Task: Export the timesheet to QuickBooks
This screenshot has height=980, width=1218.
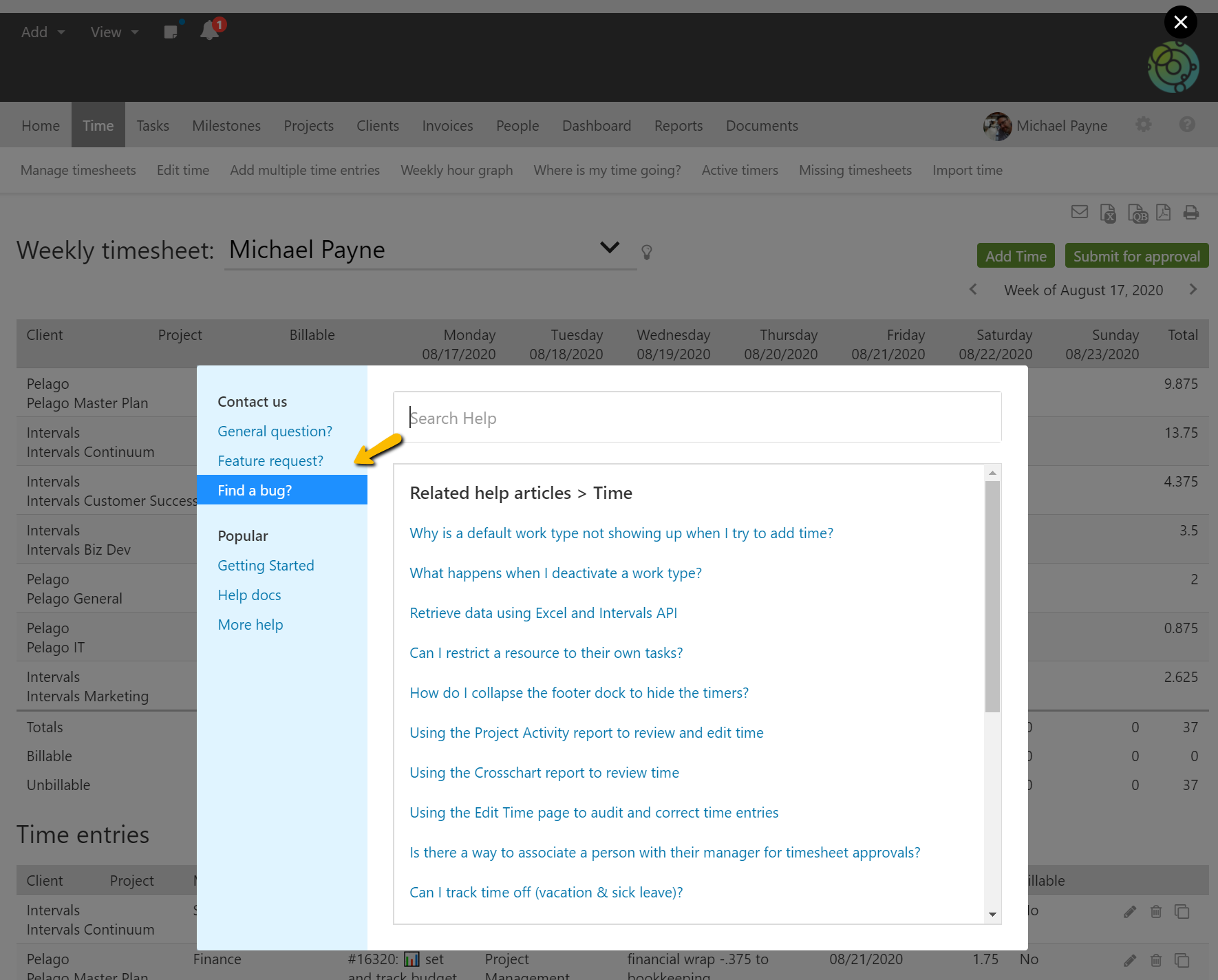Action: coord(1137,213)
